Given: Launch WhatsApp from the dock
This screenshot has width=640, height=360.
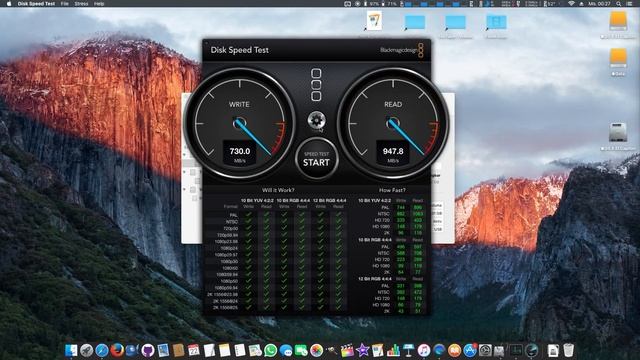Looking at the screenshot, I should (271, 350).
